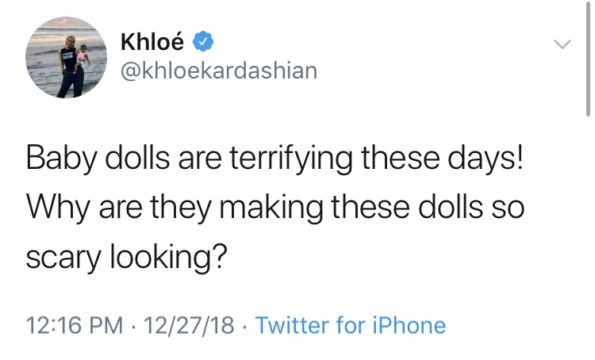Click the tweet line starting with Baby dolls
595x360 pixels.
[275, 159]
